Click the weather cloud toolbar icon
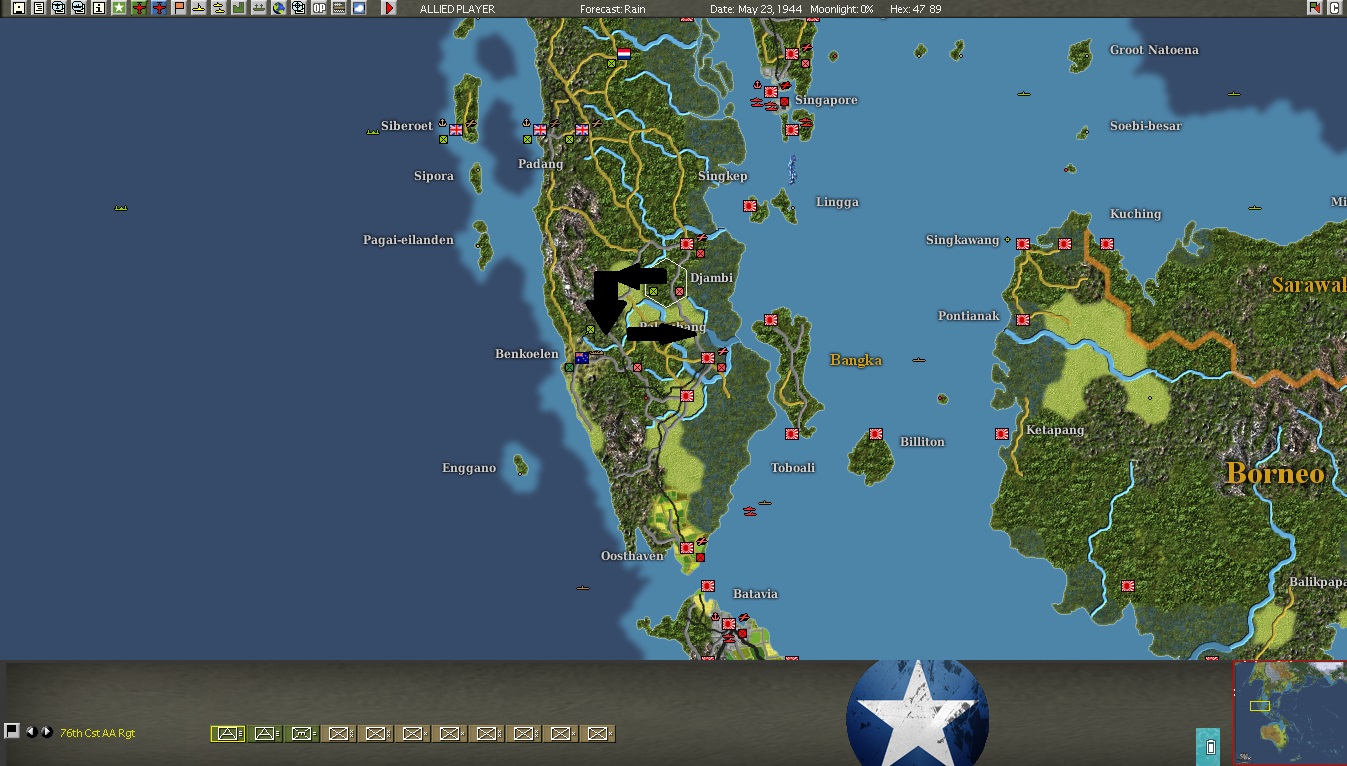Viewport: 1347px width, 766px height. point(359,8)
